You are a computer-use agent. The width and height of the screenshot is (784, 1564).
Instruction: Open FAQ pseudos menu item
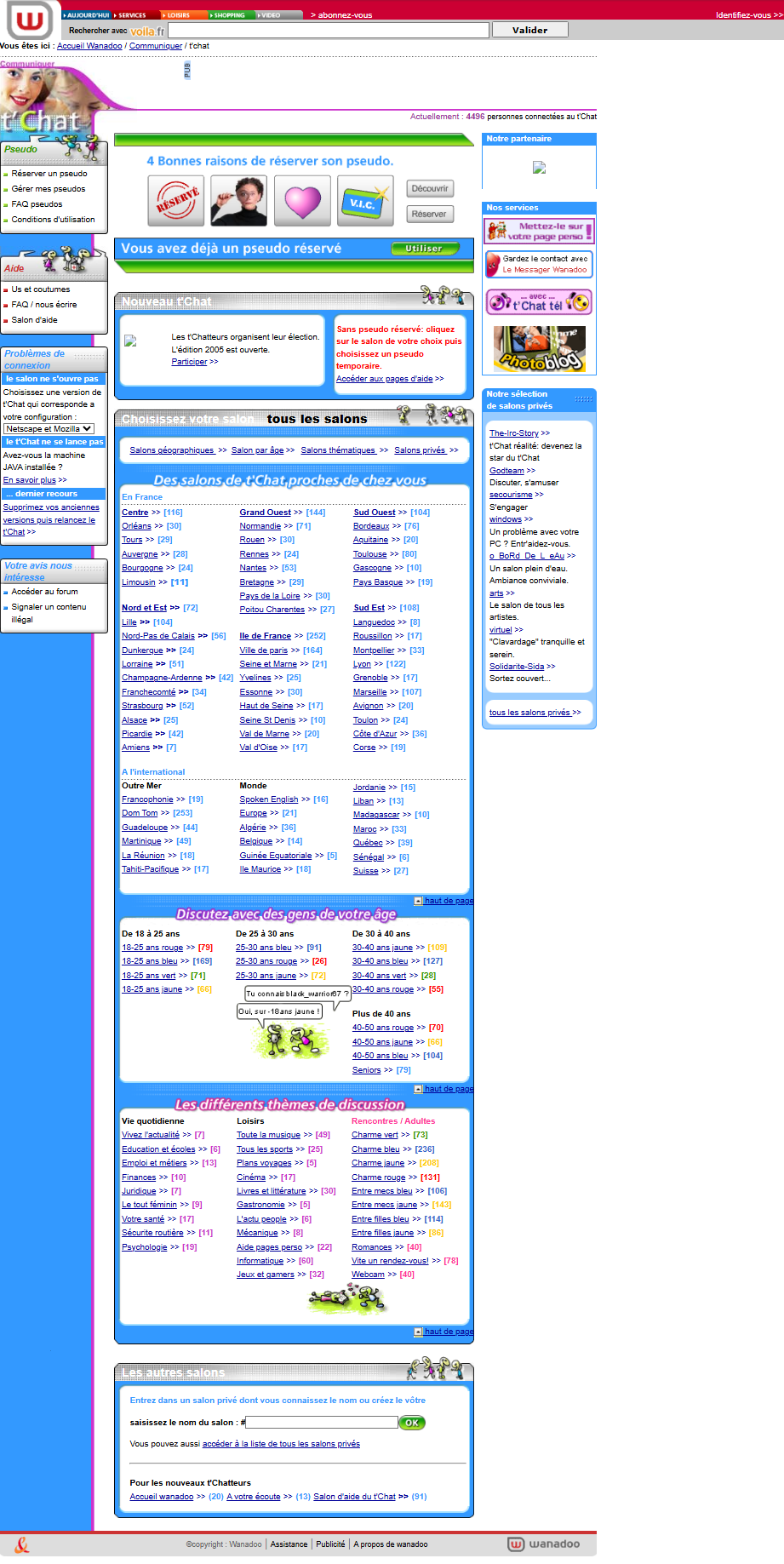37,204
